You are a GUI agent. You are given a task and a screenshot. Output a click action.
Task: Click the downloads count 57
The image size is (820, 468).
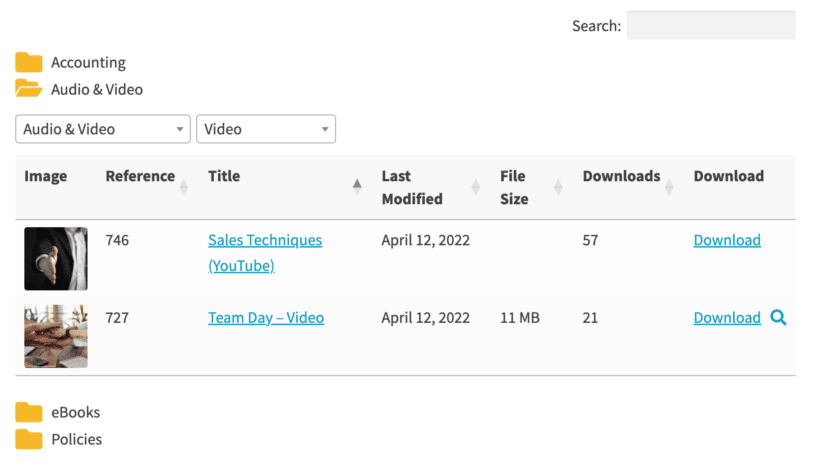[x=590, y=240]
